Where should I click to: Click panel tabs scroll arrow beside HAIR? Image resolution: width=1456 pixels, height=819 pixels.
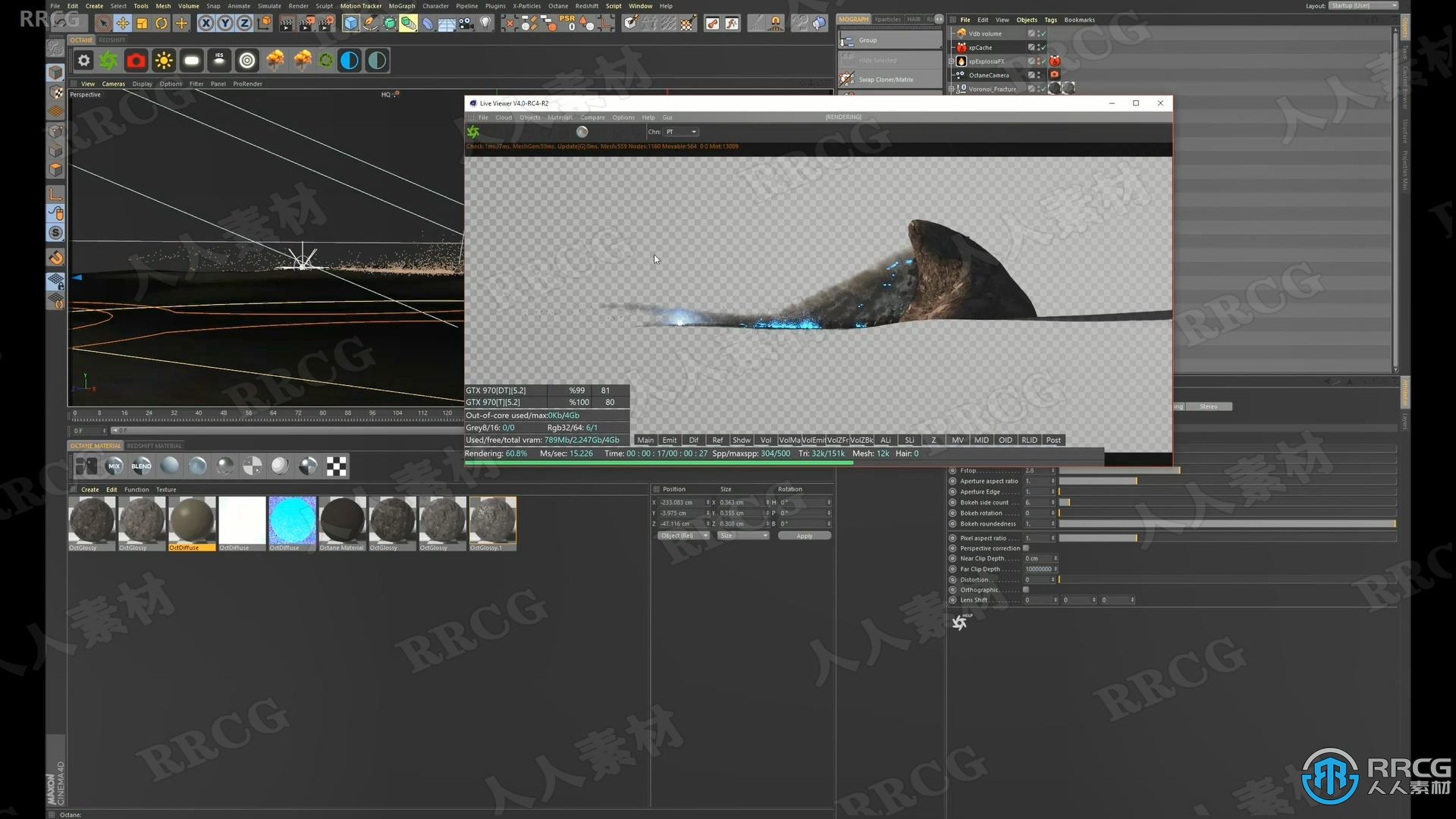point(939,19)
